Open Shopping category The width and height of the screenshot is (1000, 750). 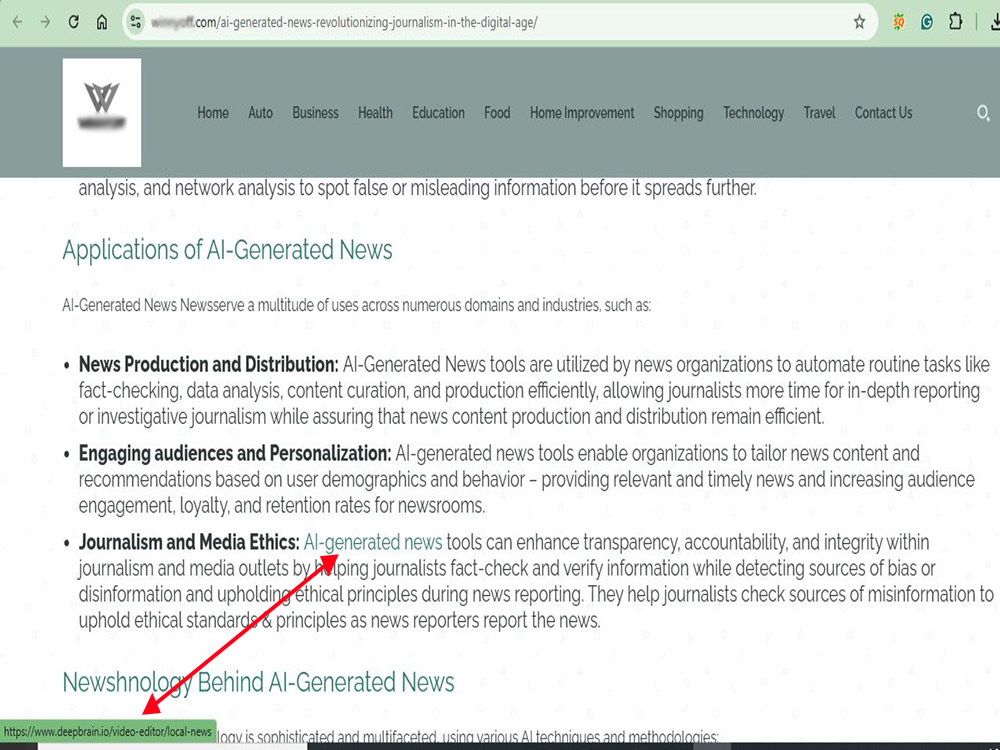pyautogui.click(x=679, y=113)
